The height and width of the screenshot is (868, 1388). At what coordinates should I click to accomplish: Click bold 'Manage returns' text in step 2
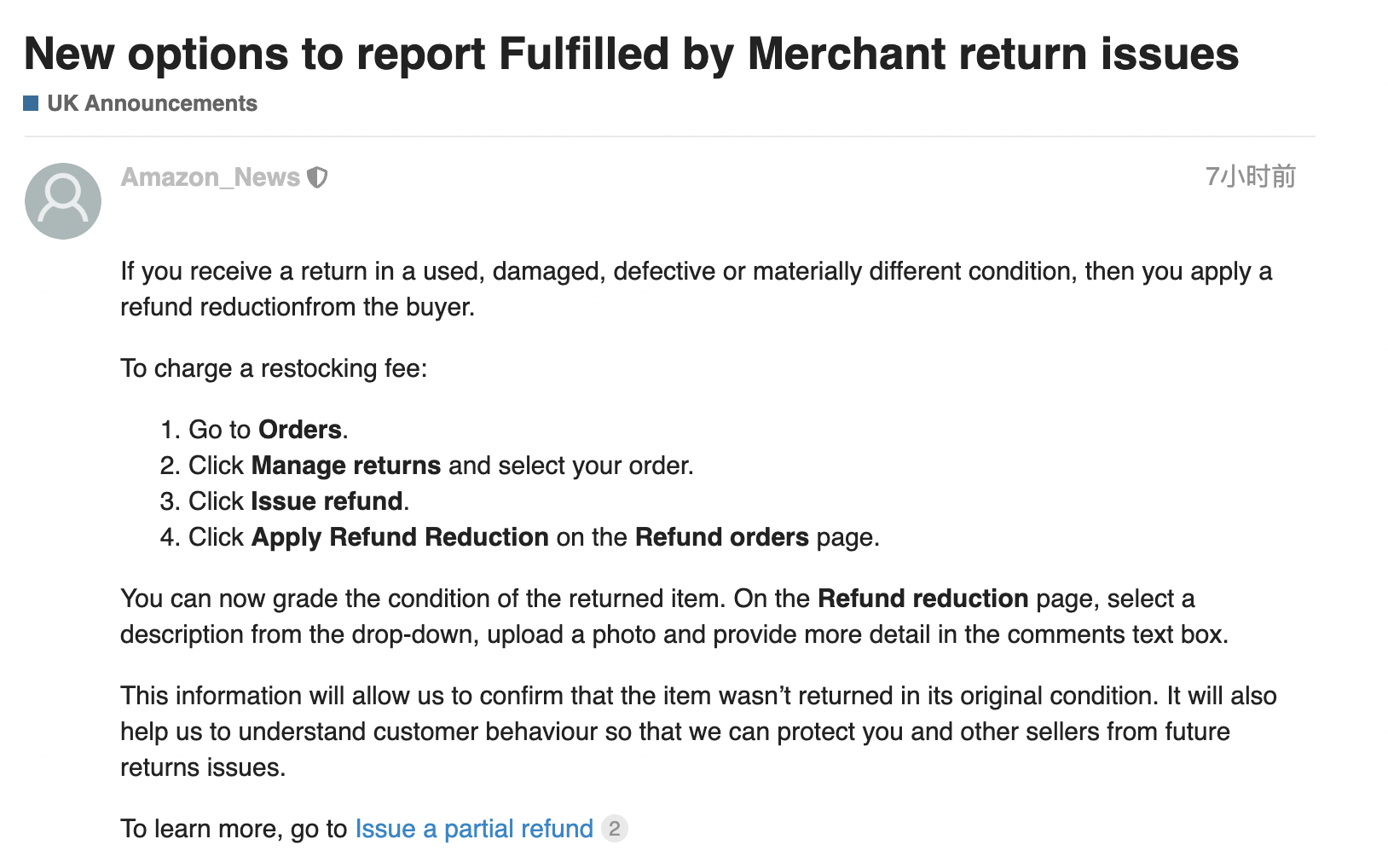[x=346, y=466]
